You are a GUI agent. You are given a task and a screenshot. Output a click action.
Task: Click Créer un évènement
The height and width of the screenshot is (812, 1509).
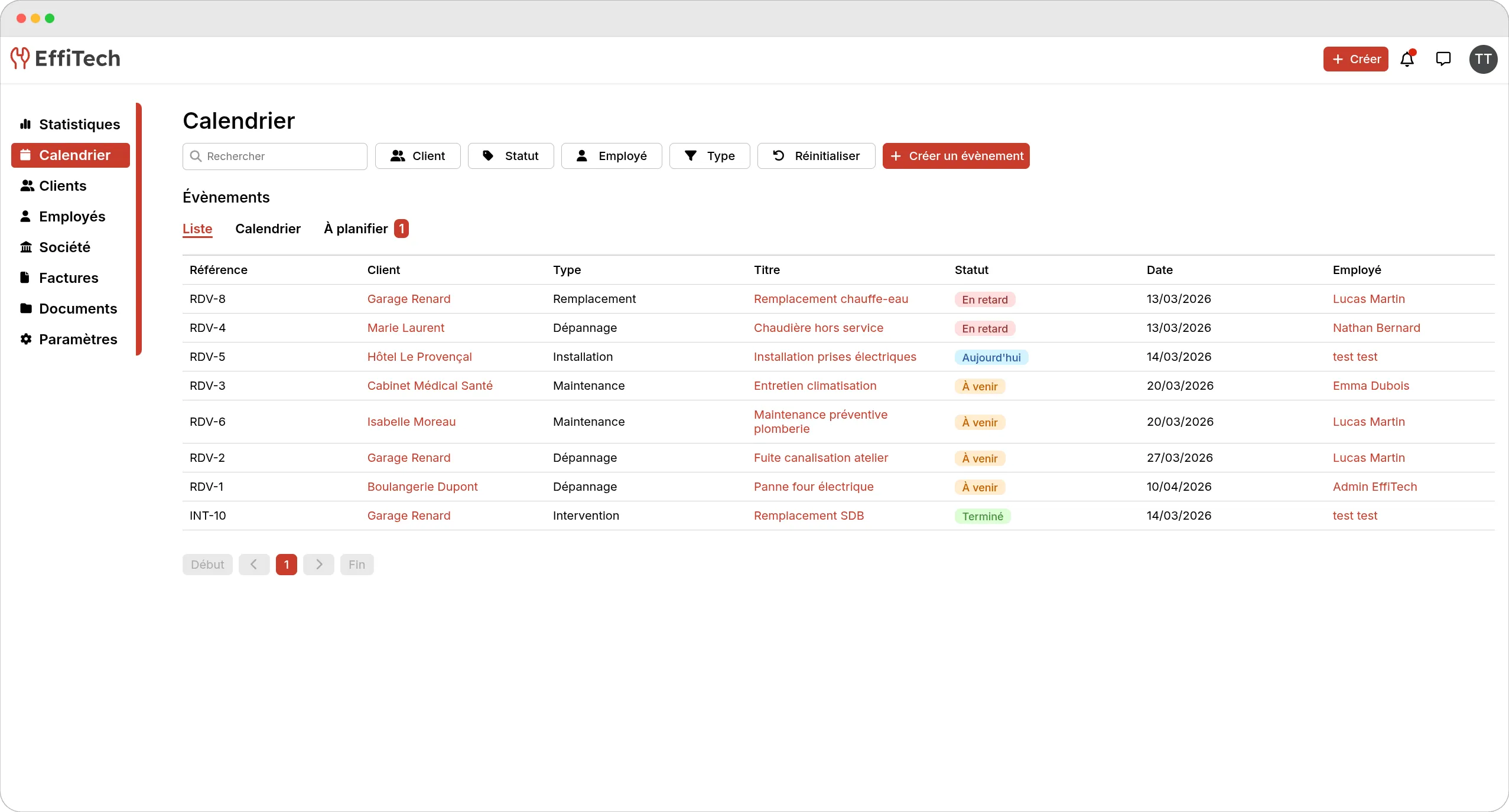point(955,156)
